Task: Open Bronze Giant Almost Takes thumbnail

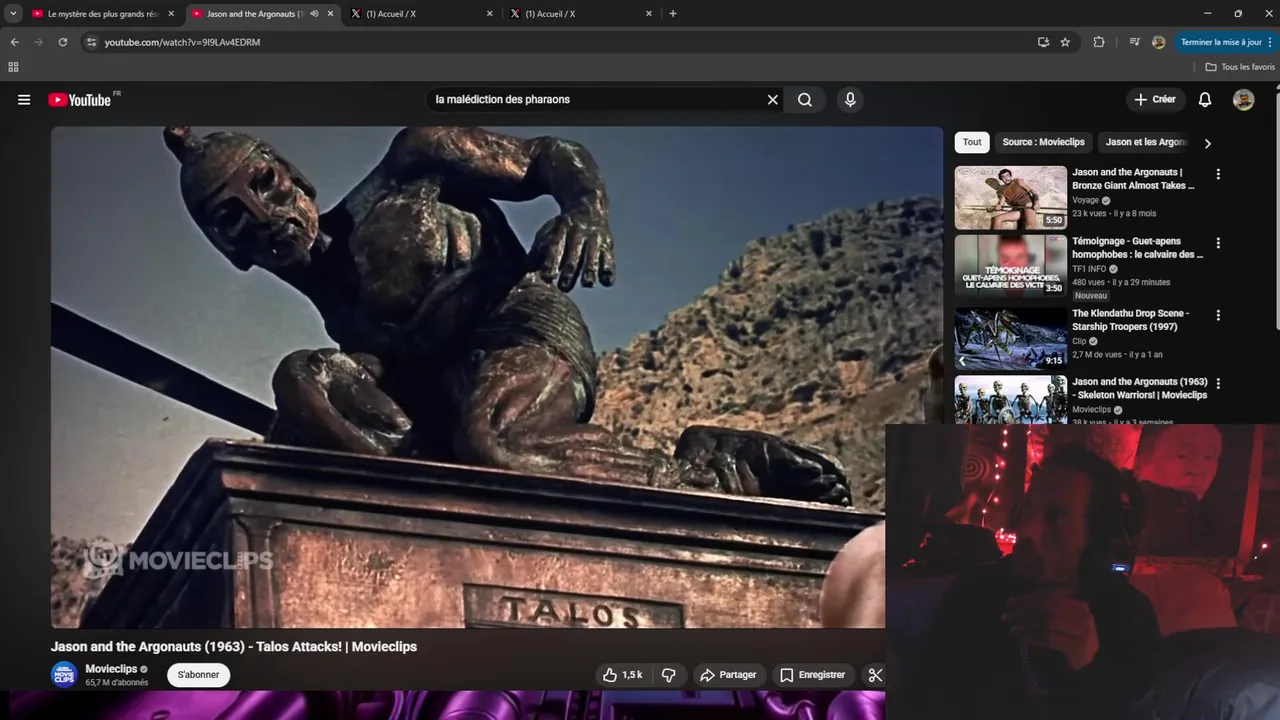Action: pos(1010,198)
